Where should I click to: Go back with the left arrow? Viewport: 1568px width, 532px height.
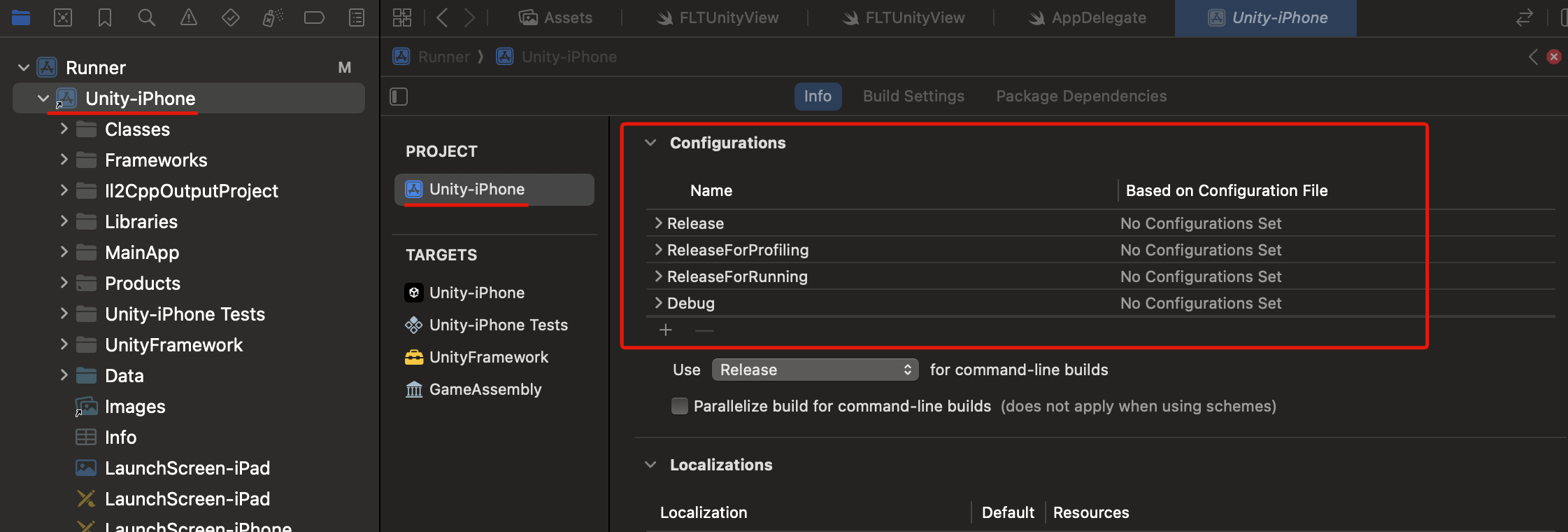click(442, 17)
